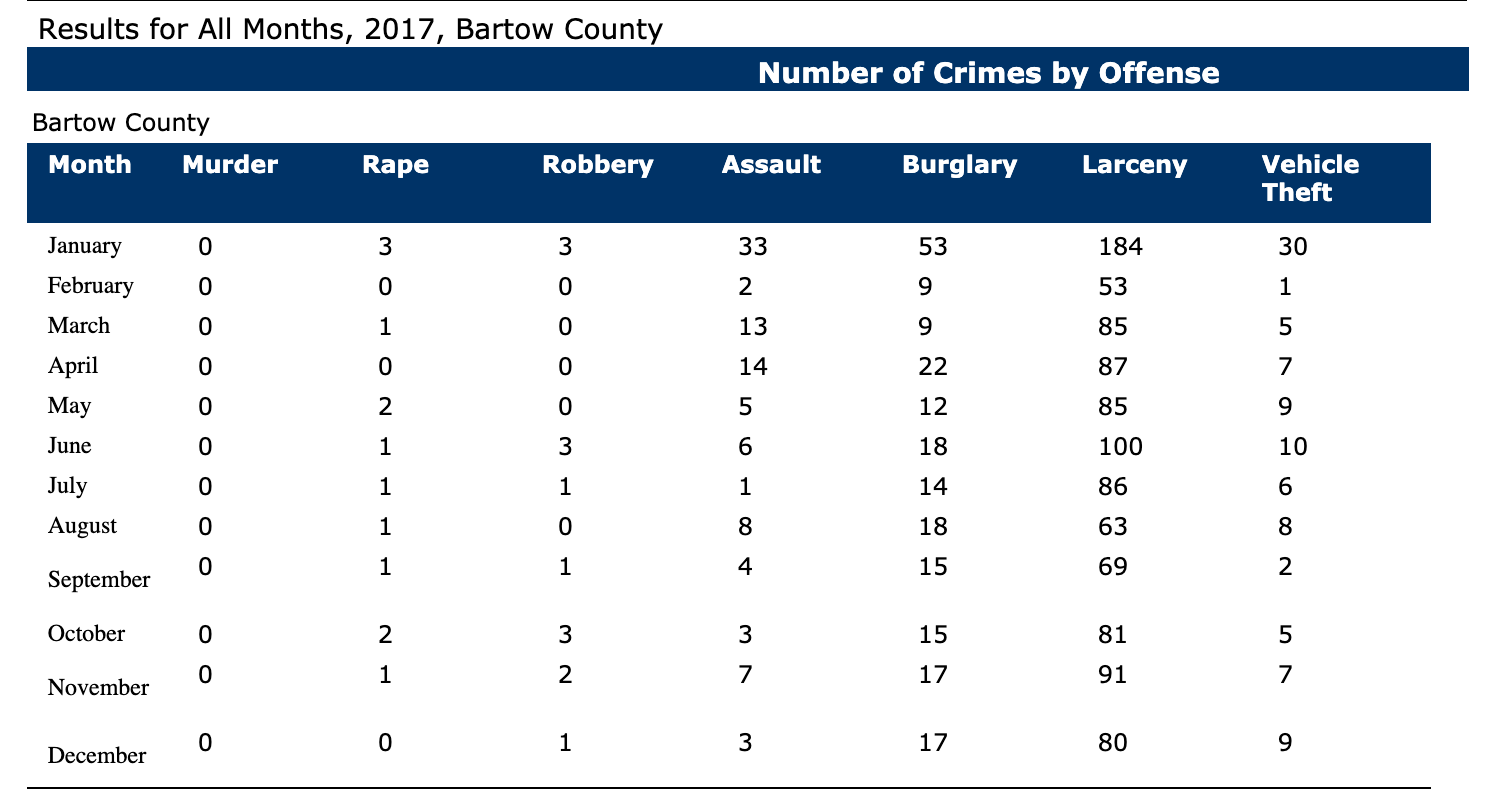The image size is (1486, 791).
Task: Click the Number of Crimes by Offense banner
Action: tap(988, 73)
